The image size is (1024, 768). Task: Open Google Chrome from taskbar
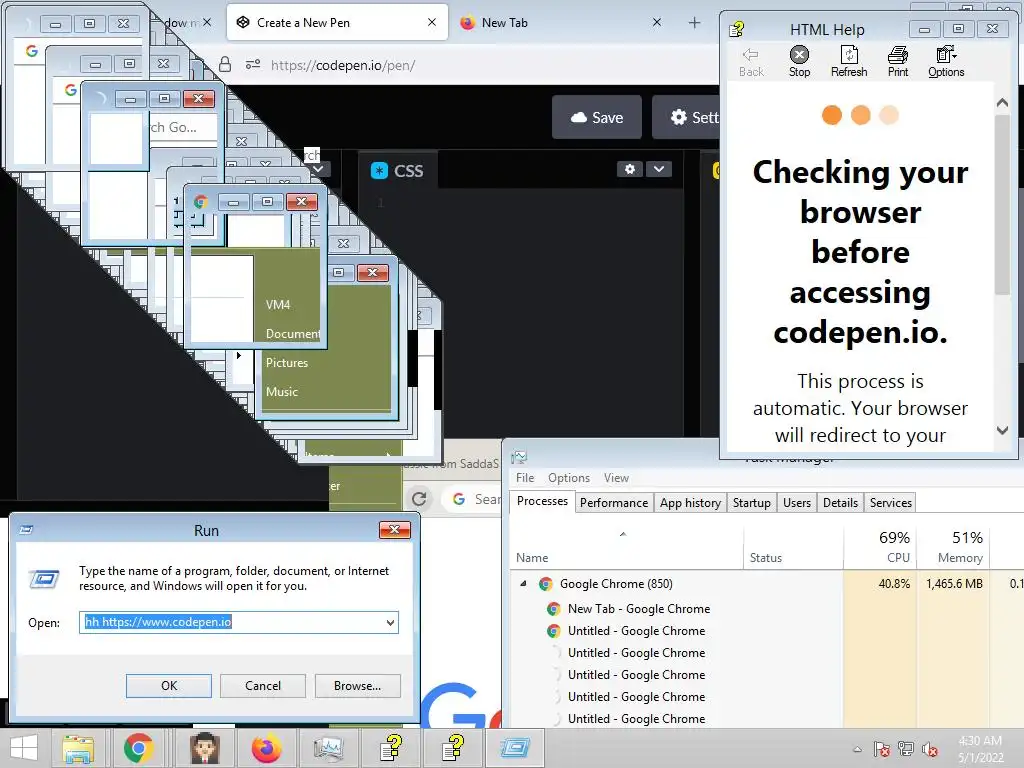click(x=138, y=748)
